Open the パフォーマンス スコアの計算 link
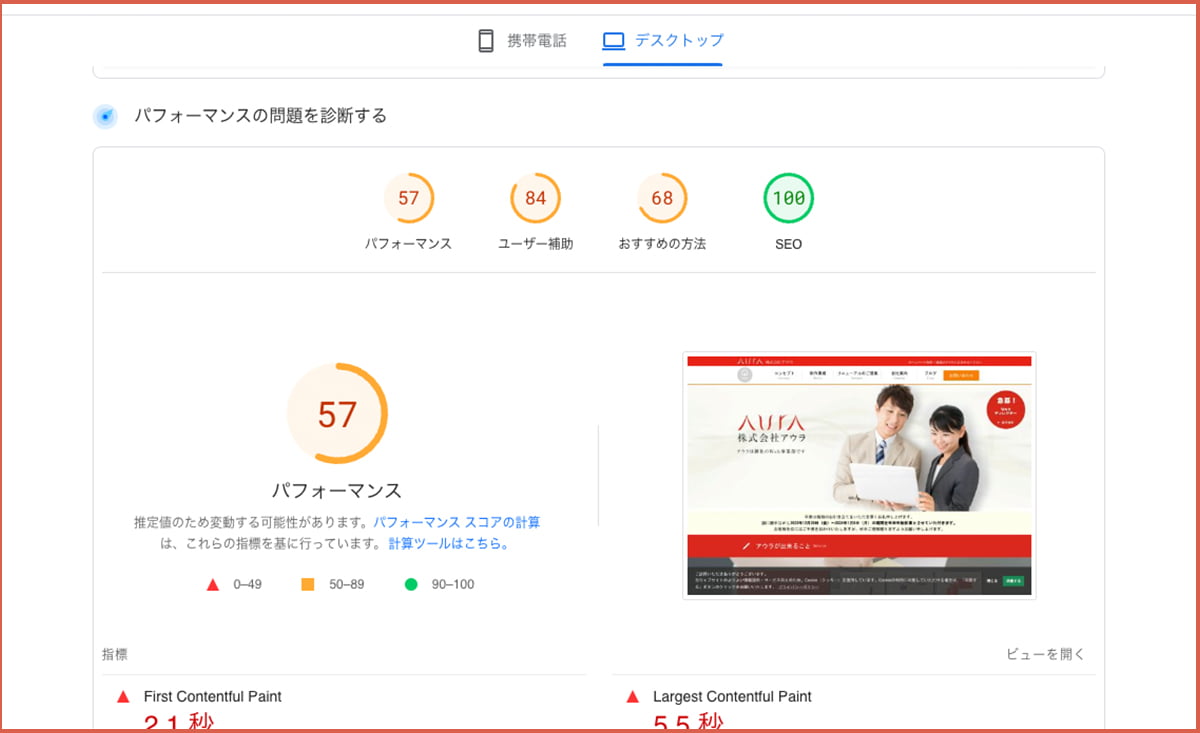 pos(456,522)
